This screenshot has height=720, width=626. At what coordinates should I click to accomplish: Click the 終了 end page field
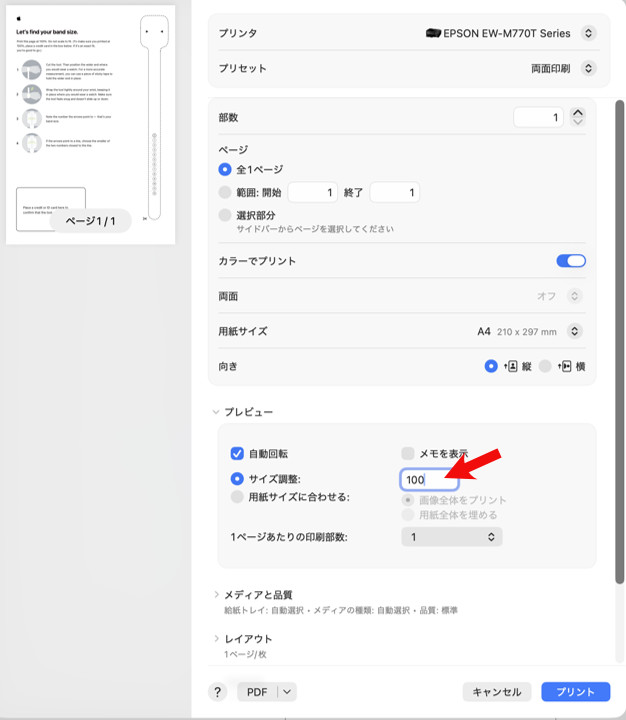[x=395, y=192]
